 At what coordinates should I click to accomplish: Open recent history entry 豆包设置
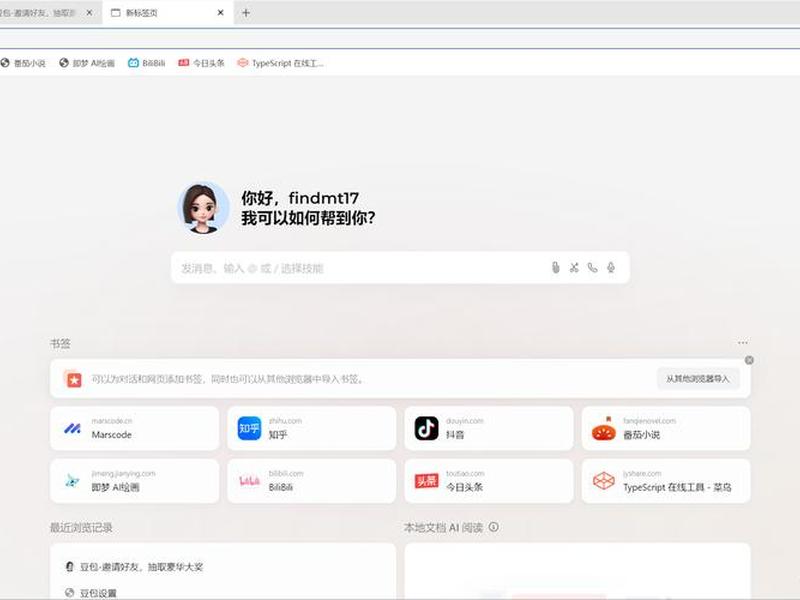coord(91,593)
